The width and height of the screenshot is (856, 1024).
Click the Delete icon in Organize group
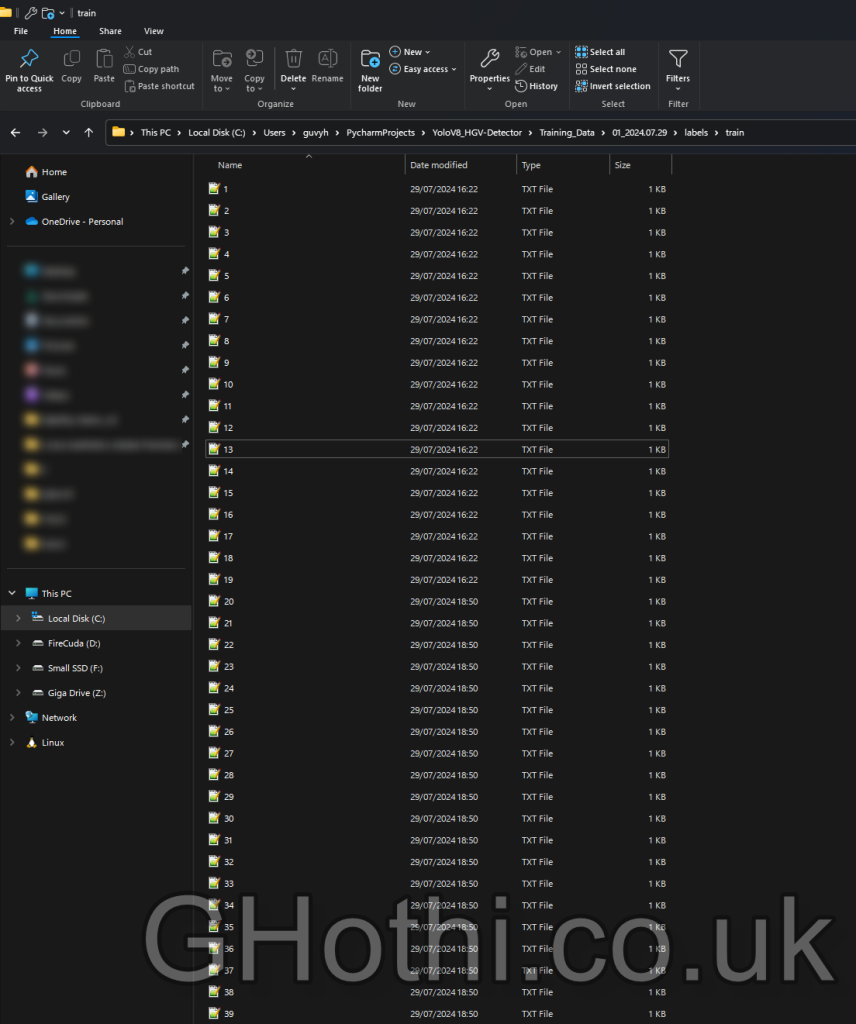pyautogui.click(x=293, y=62)
